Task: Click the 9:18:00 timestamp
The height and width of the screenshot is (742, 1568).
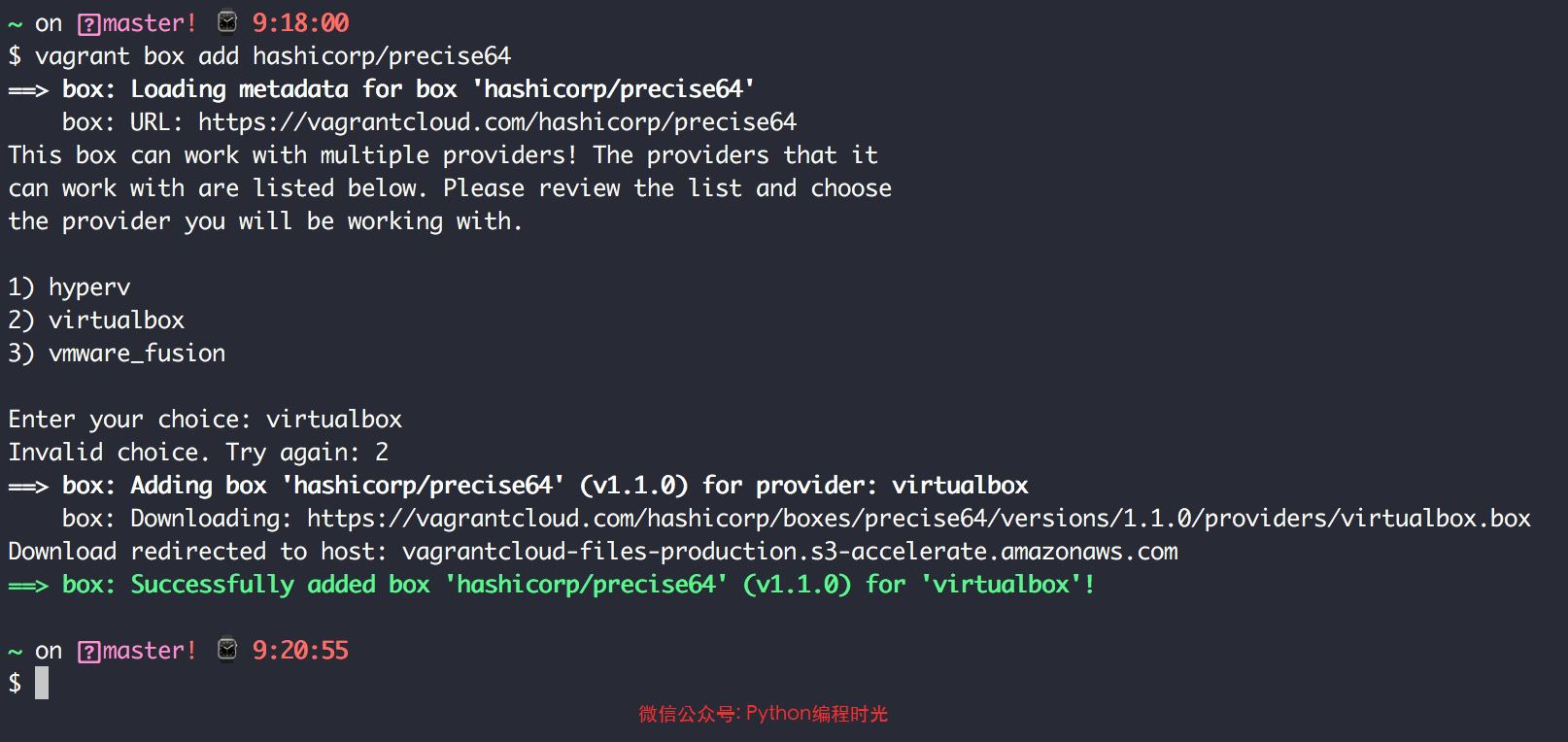Action: point(300,22)
